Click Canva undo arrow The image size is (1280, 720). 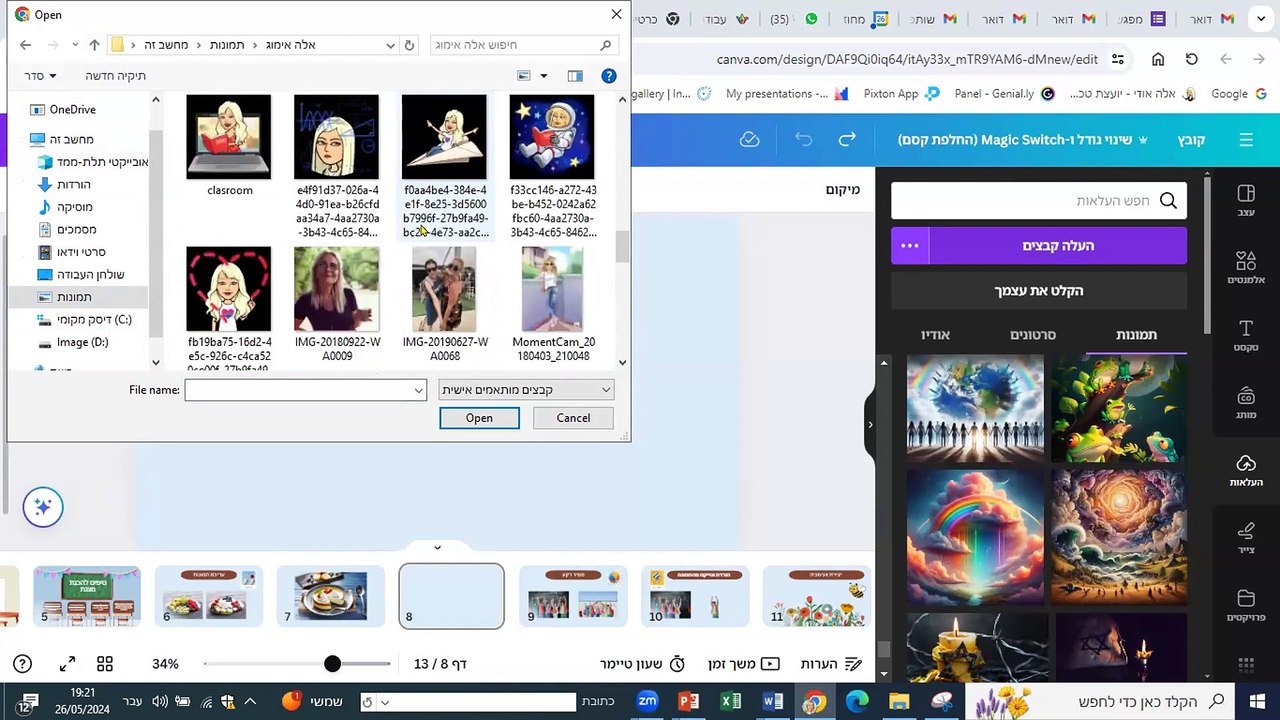click(x=804, y=140)
